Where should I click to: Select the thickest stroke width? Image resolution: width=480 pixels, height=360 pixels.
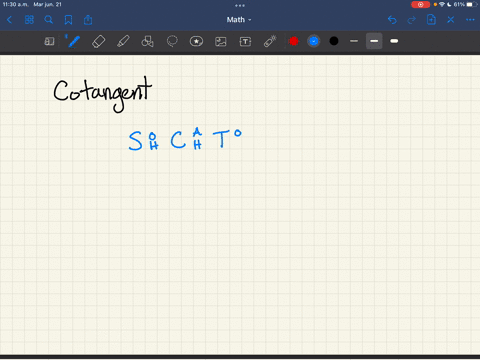[394, 41]
